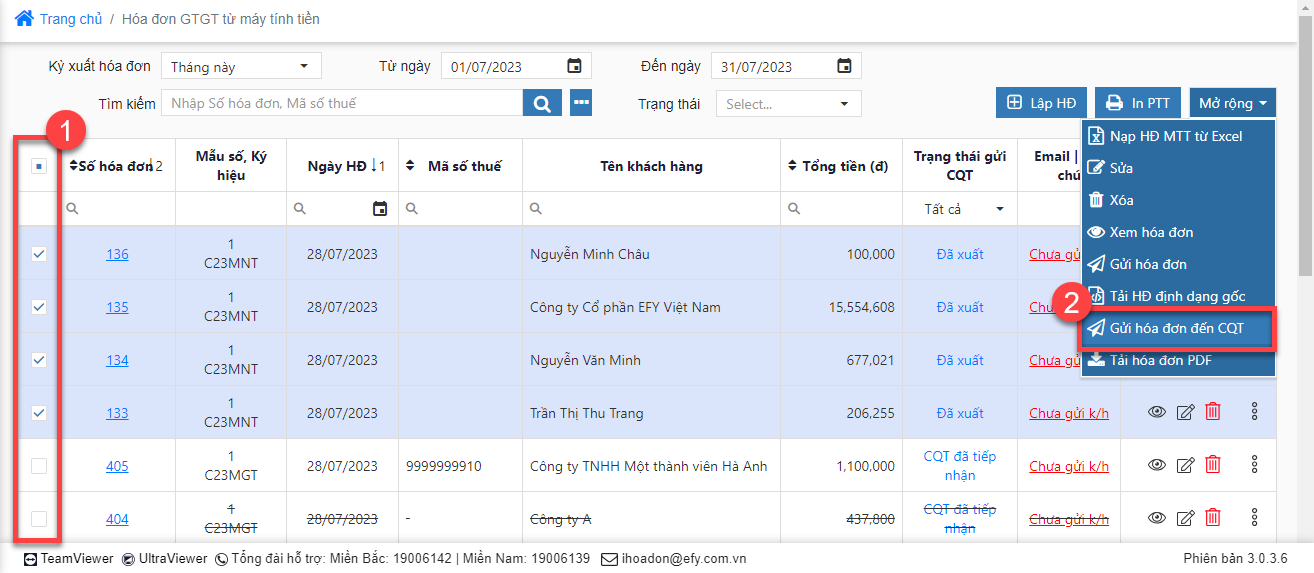The image size is (1314, 573).
Task: Open vertical dots menu for invoice 133
Action: (1254, 412)
